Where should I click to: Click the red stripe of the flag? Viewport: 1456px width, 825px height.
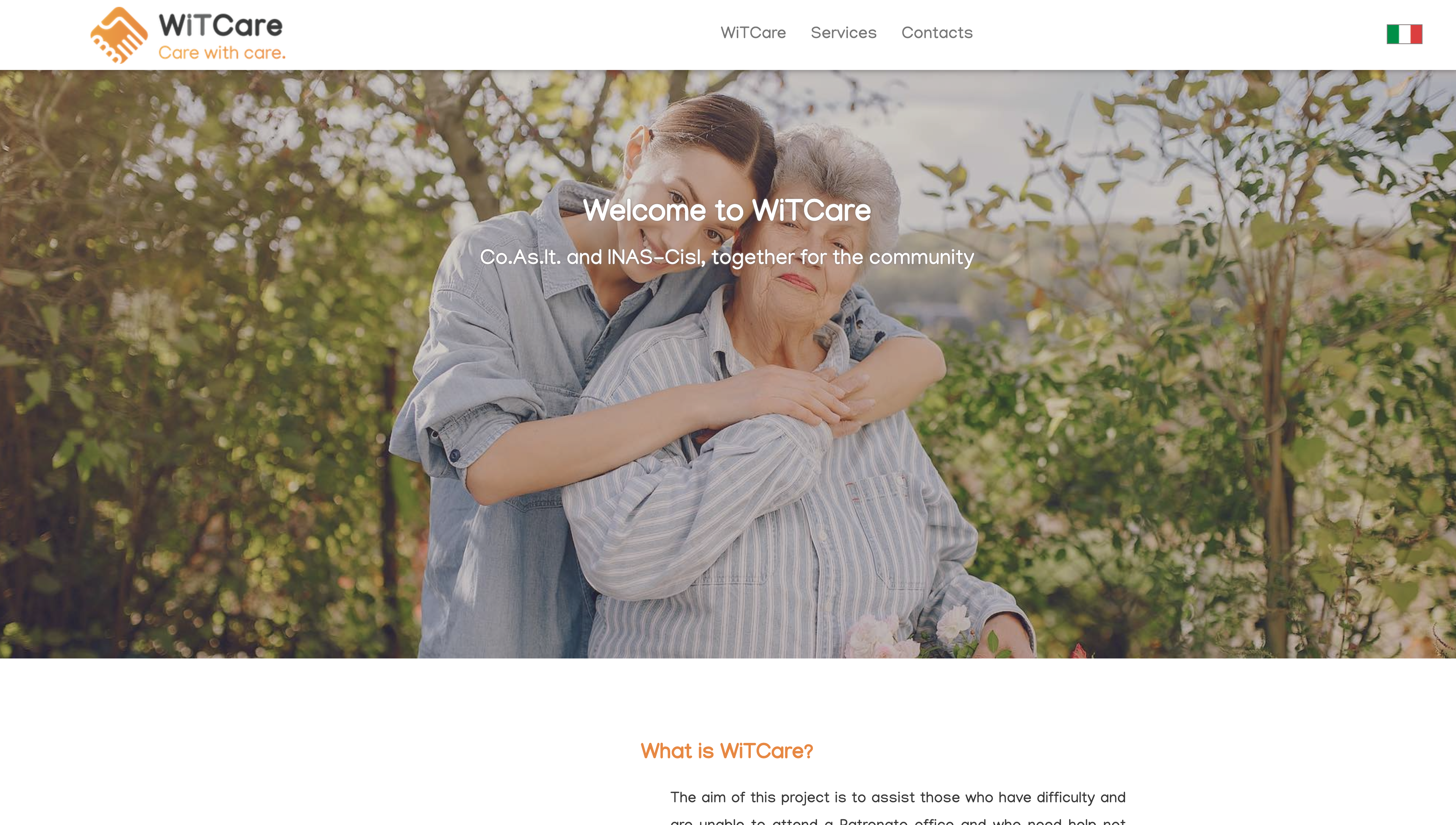click(1416, 34)
